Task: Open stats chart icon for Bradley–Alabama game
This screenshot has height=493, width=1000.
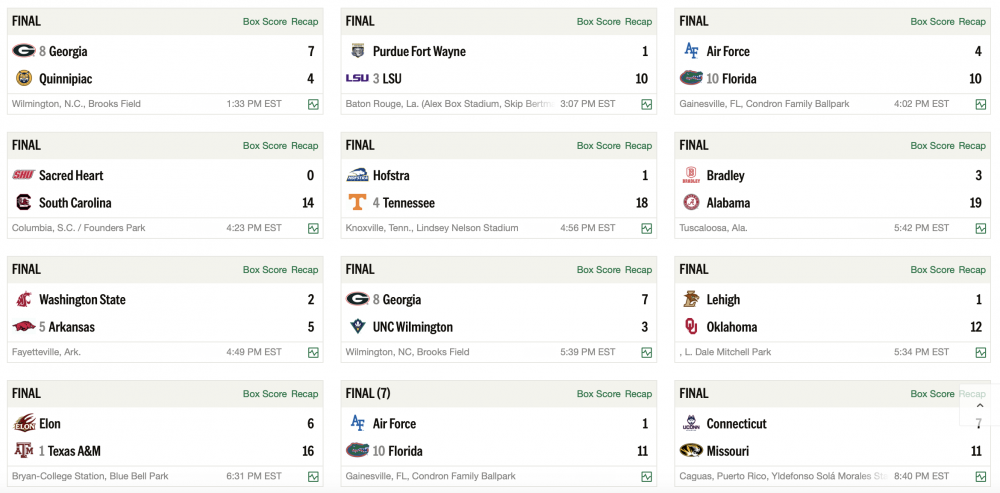Action: coord(981,228)
